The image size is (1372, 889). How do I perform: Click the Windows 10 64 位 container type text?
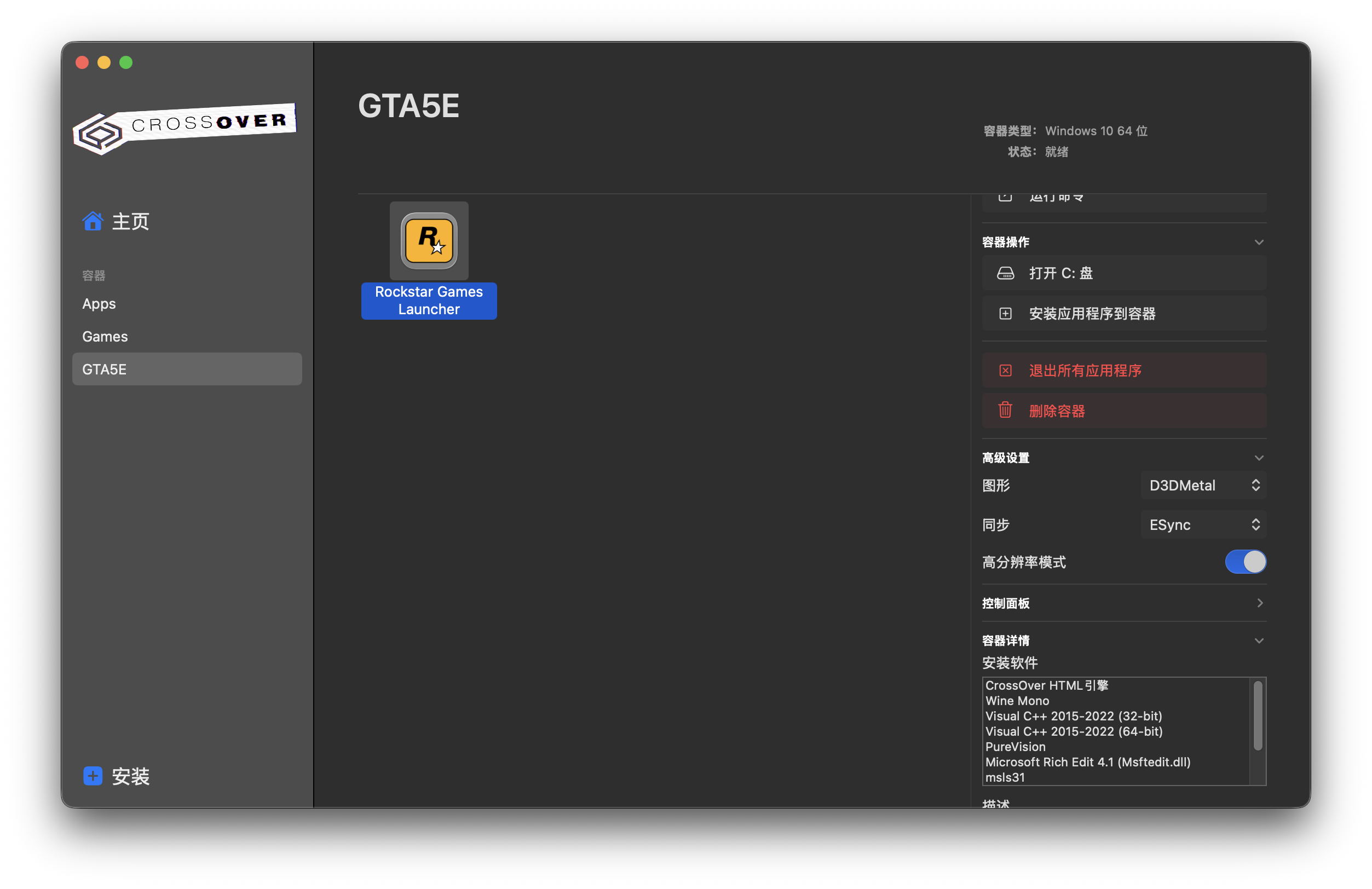coord(1096,131)
